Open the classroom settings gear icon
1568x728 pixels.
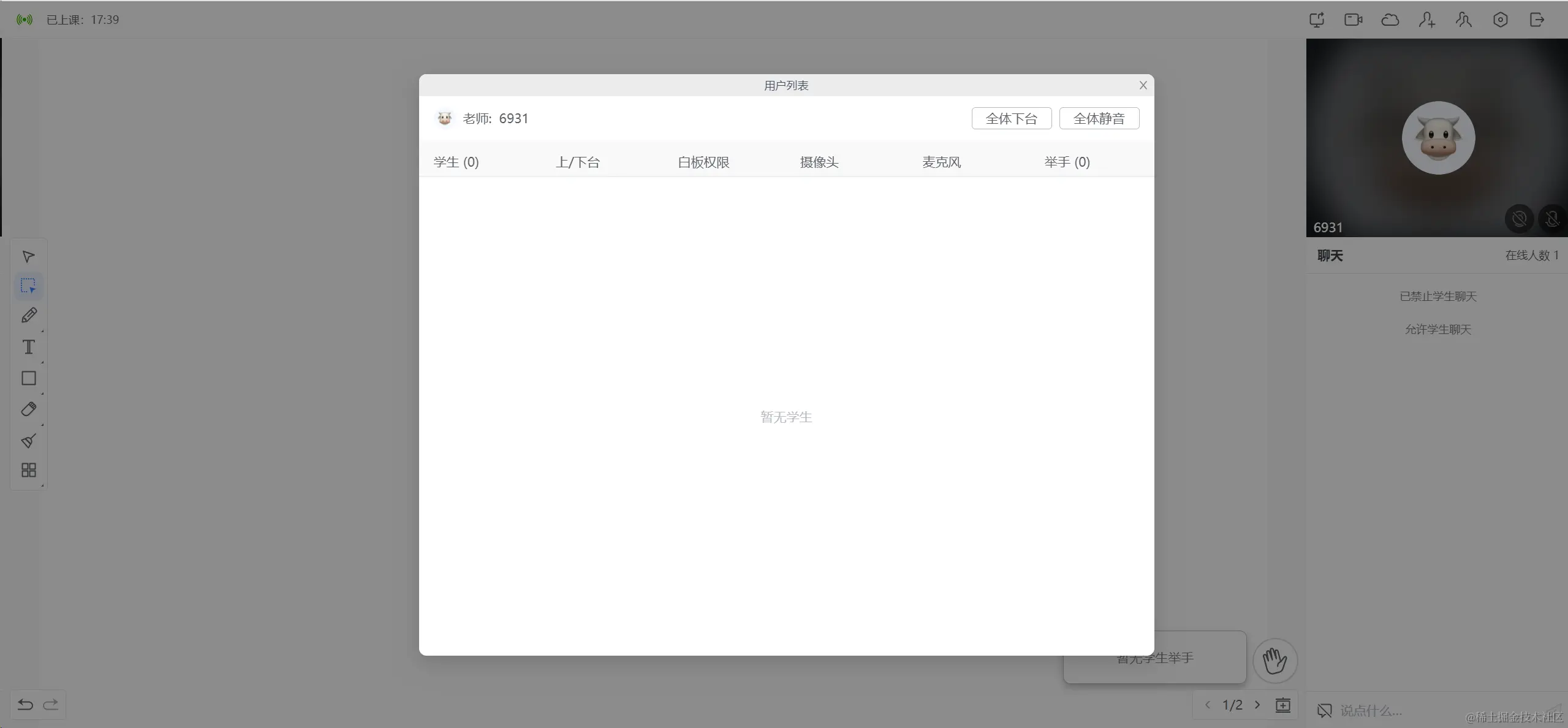click(1500, 19)
